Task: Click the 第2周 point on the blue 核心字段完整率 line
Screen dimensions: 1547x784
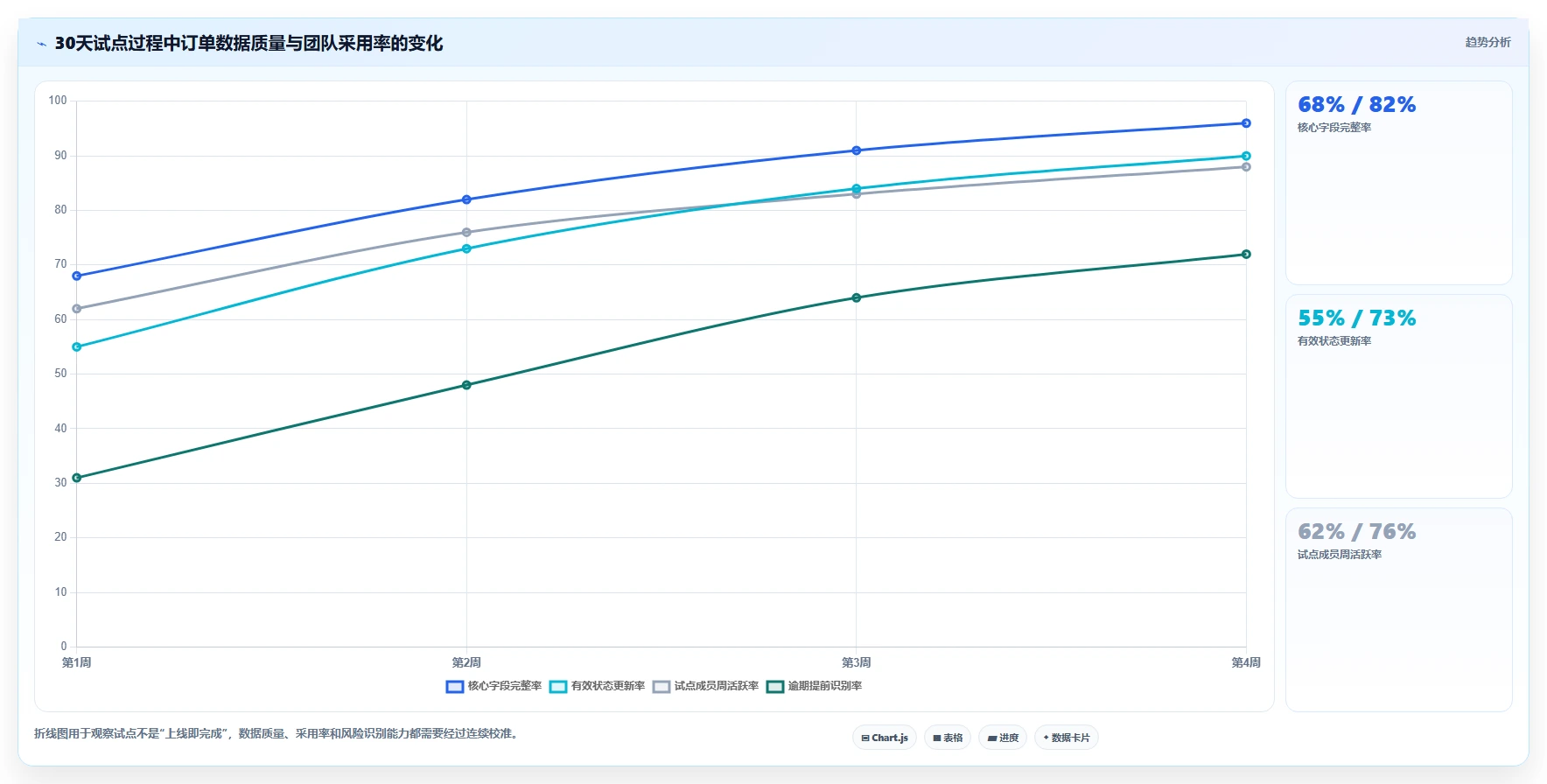Action: click(466, 199)
